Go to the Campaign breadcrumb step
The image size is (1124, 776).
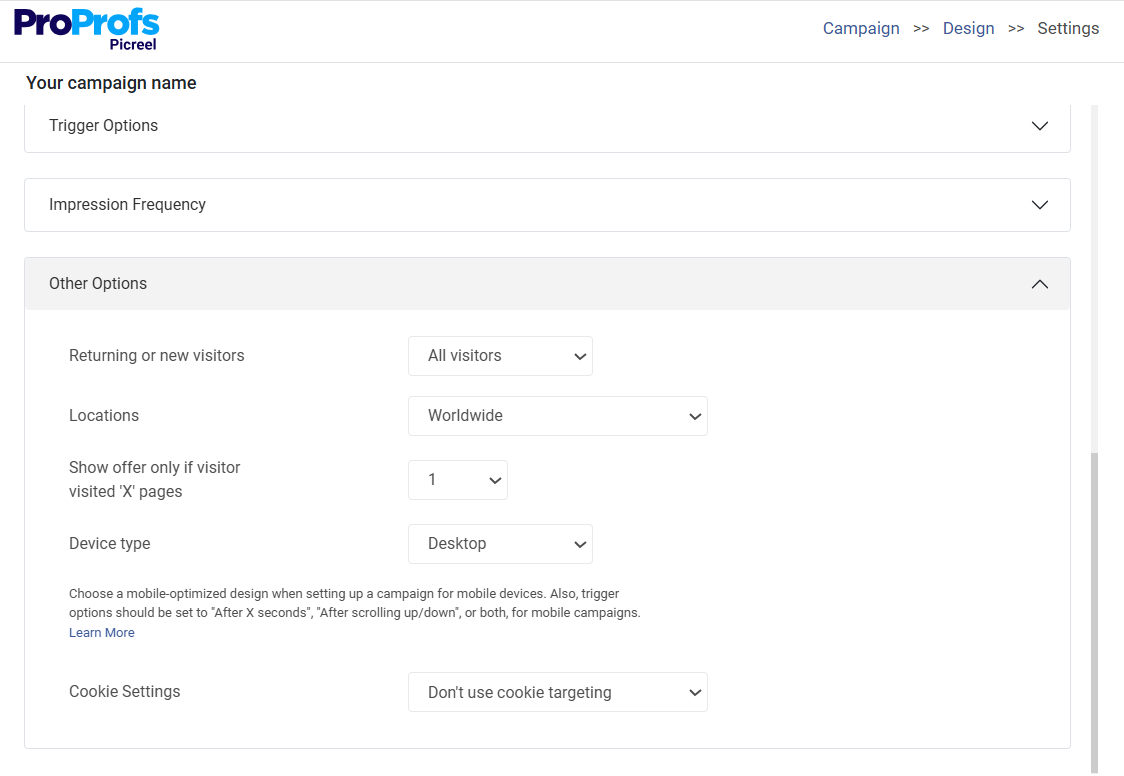(x=861, y=29)
